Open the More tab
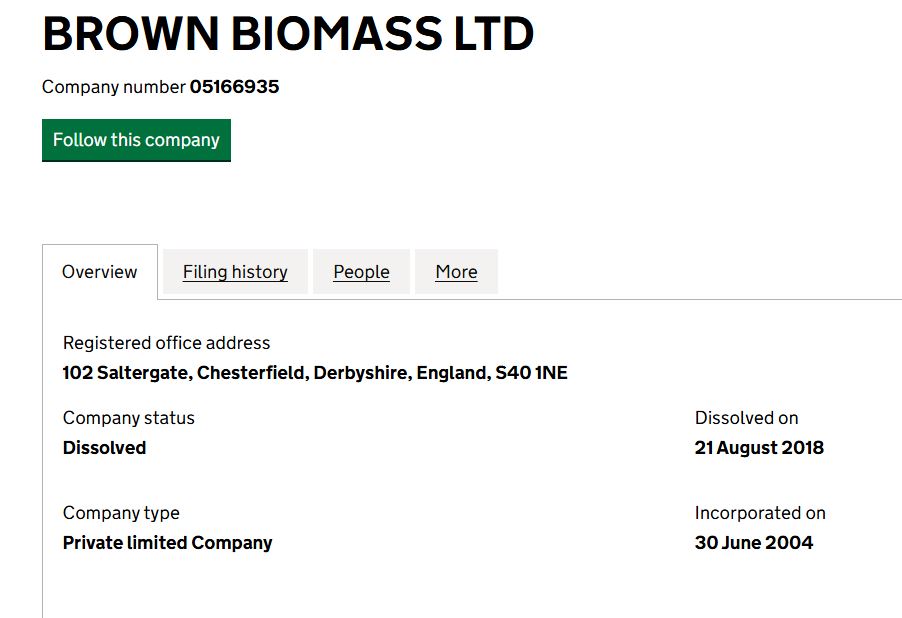The width and height of the screenshot is (902, 618). coord(456,272)
